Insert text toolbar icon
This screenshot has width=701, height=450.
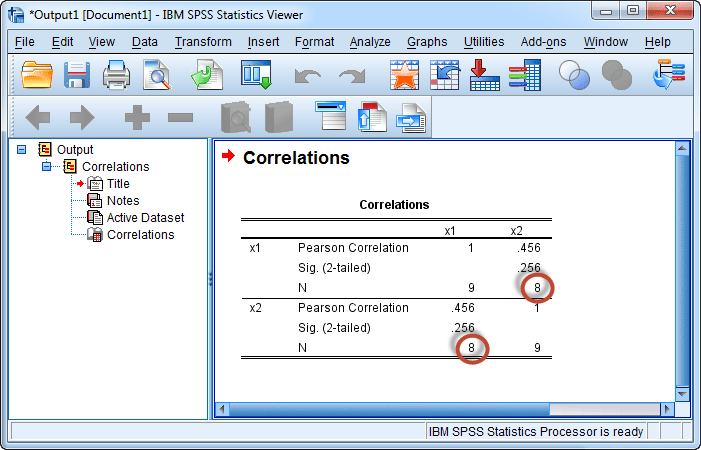pyautogui.click(x=411, y=118)
